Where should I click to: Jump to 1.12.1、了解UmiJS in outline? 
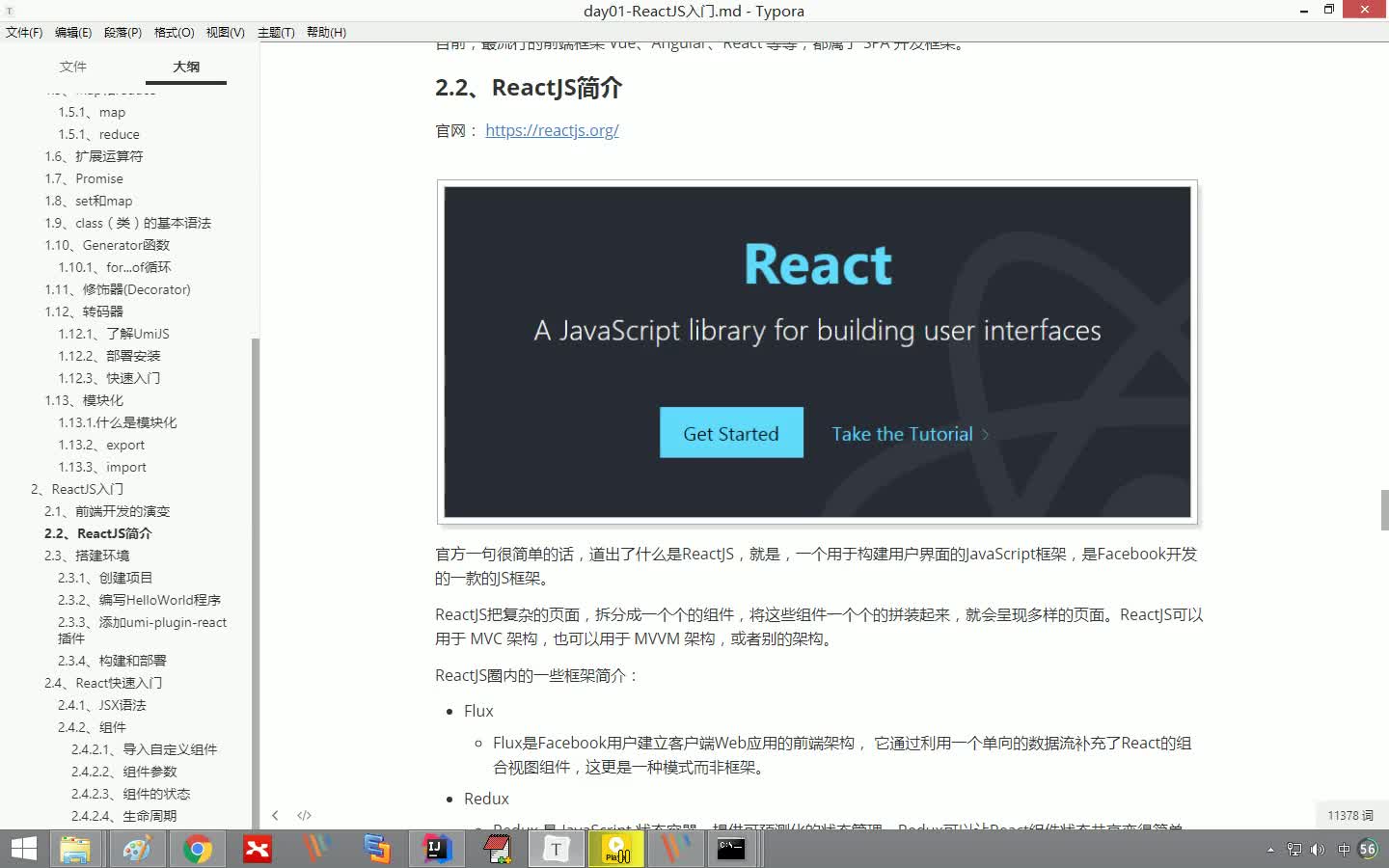(x=114, y=334)
